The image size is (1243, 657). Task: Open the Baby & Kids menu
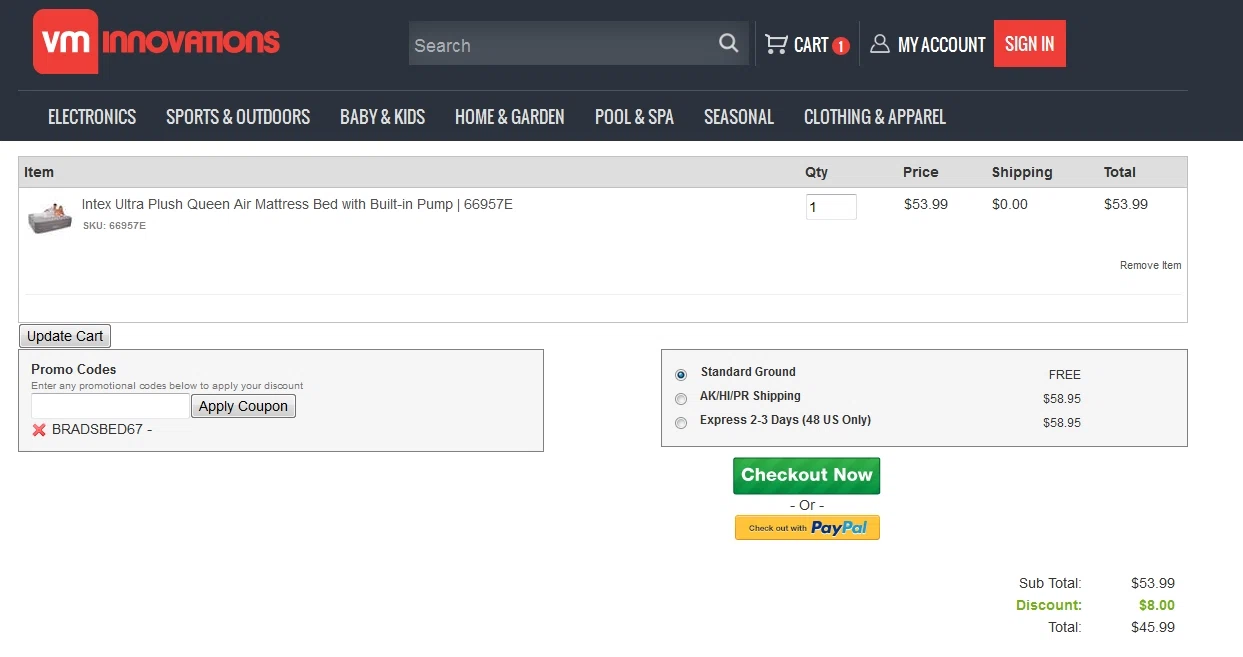382,117
